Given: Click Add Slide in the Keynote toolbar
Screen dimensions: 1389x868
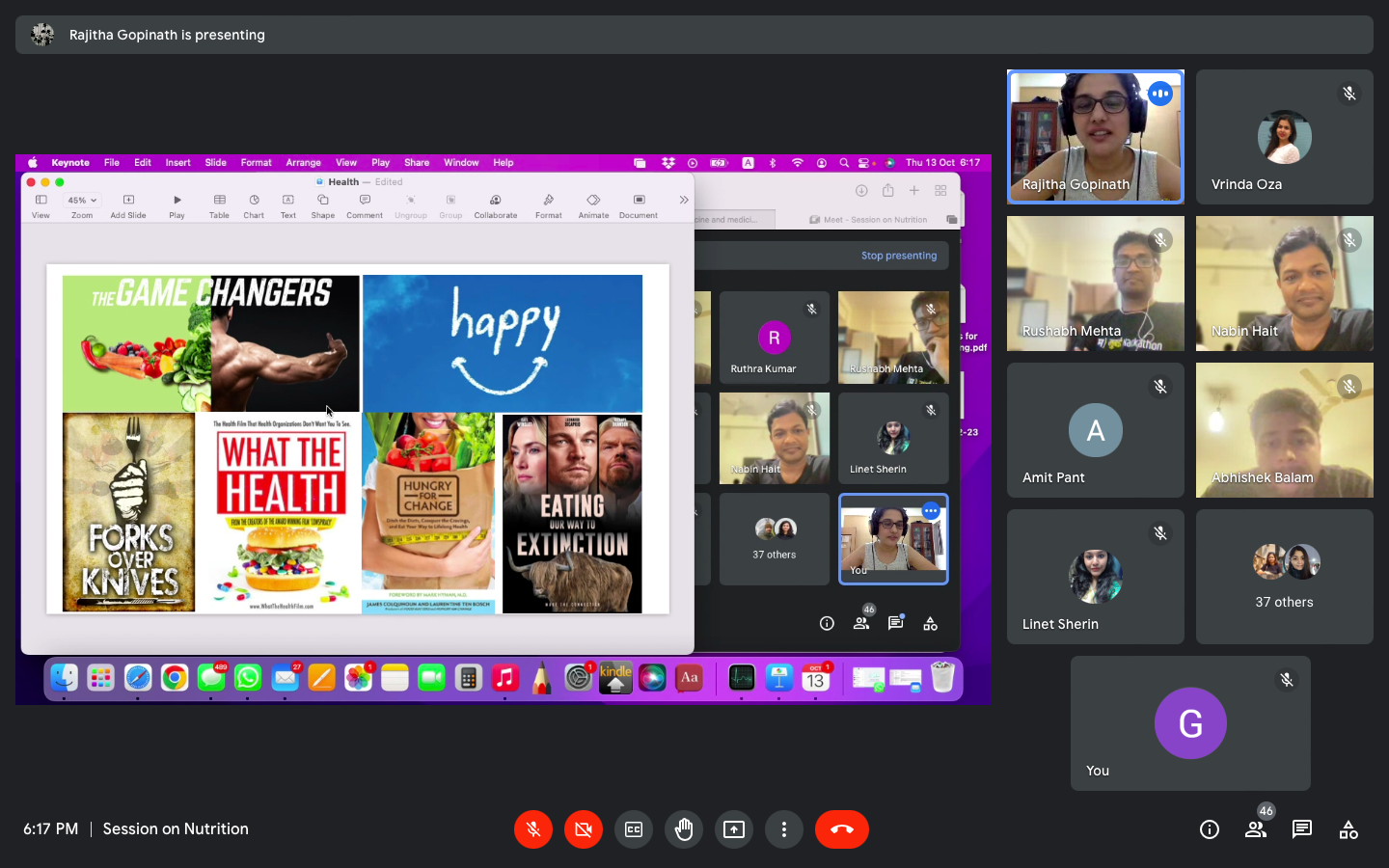Looking at the screenshot, I should [x=128, y=205].
